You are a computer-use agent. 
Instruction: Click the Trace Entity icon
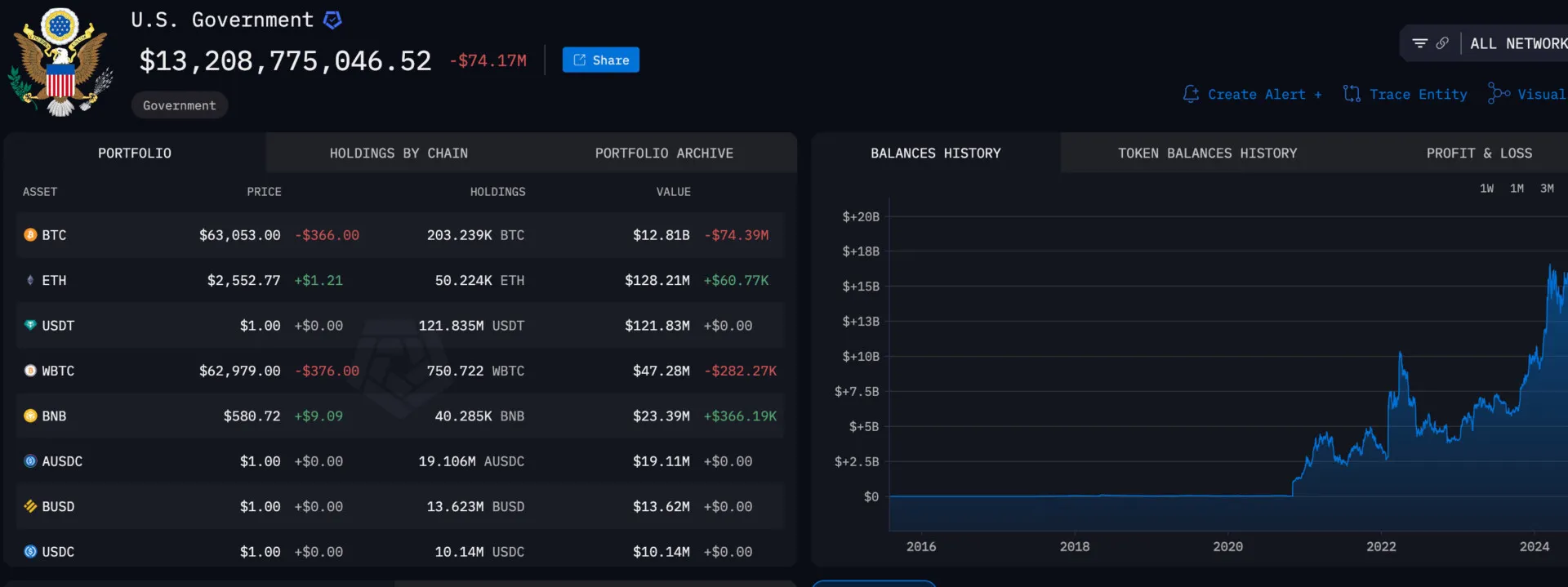pos(1352,94)
